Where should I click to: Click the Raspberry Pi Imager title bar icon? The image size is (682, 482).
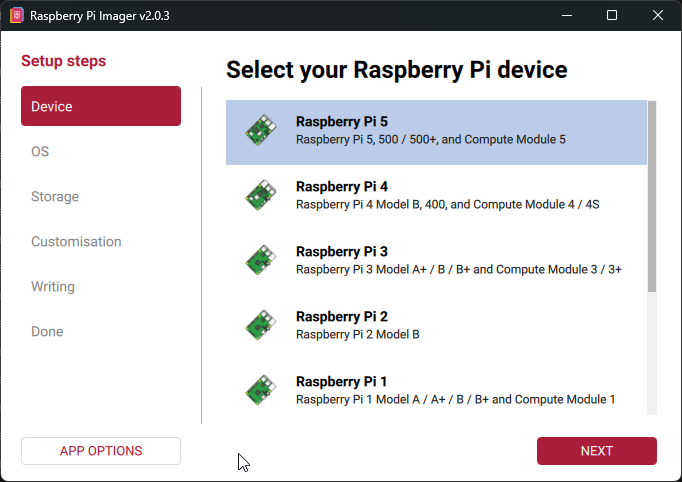(x=16, y=16)
